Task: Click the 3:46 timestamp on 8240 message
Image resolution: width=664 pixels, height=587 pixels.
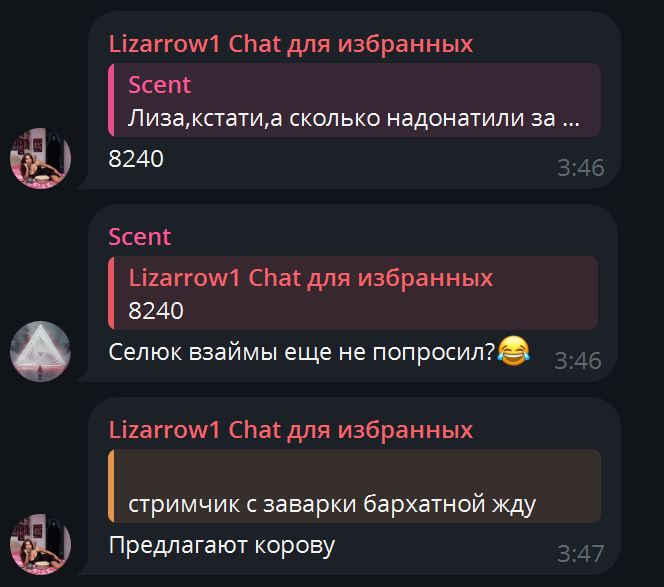Action: coord(581,168)
